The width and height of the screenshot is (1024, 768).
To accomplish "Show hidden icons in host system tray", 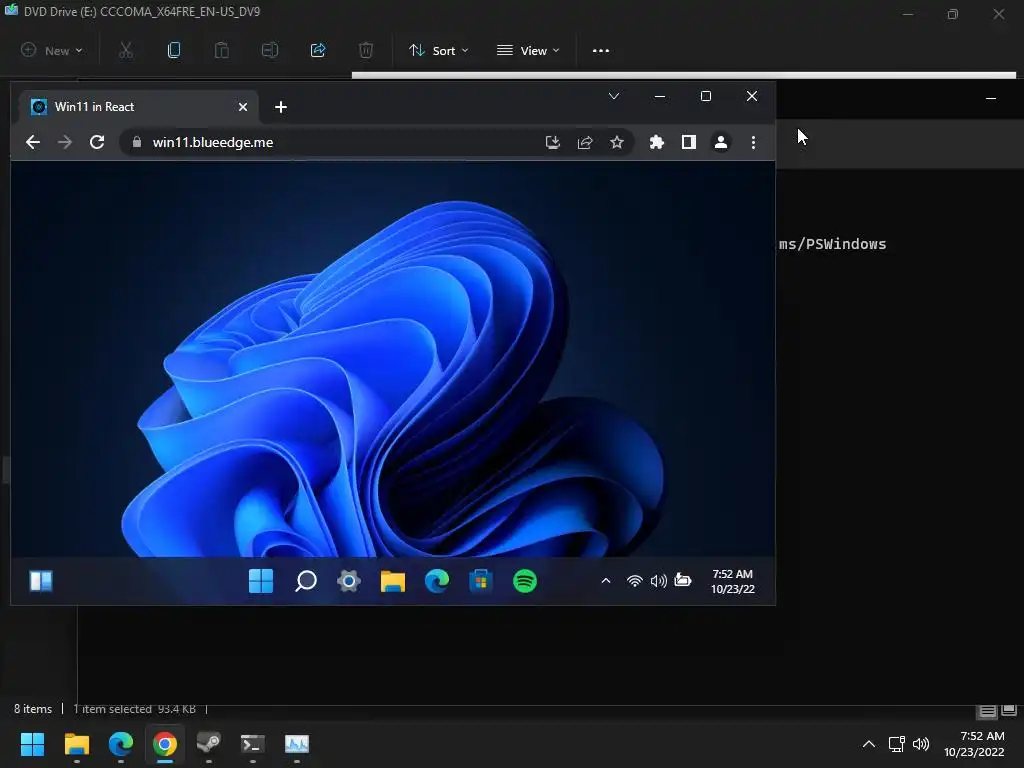I will (x=869, y=744).
